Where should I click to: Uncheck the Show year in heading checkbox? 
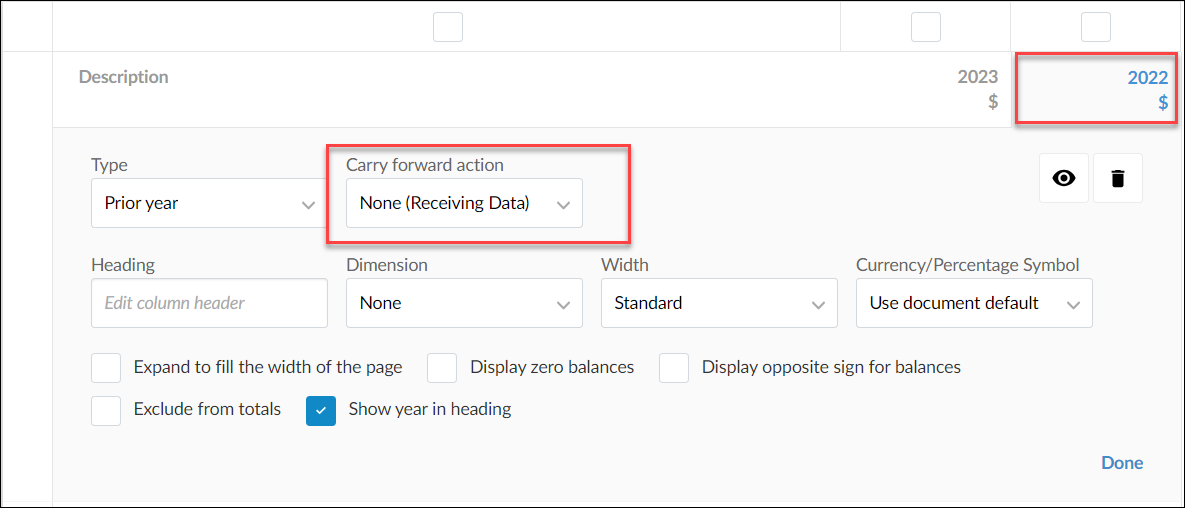(x=321, y=410)
